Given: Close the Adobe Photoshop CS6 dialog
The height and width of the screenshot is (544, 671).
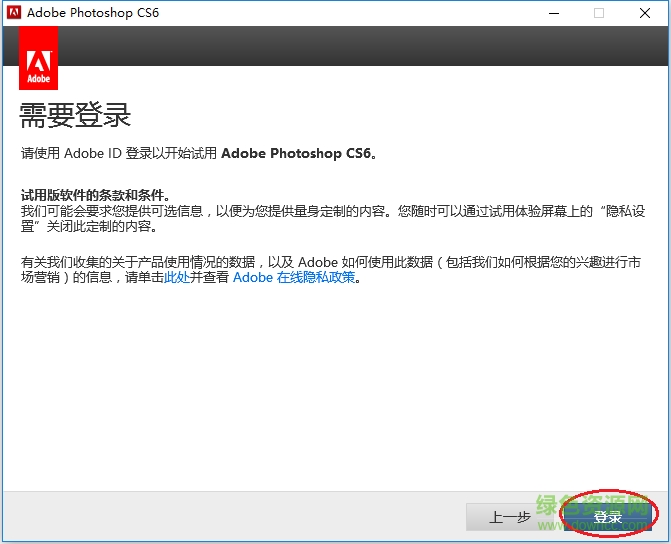Looking at the screenshot, I should (645, 13).
